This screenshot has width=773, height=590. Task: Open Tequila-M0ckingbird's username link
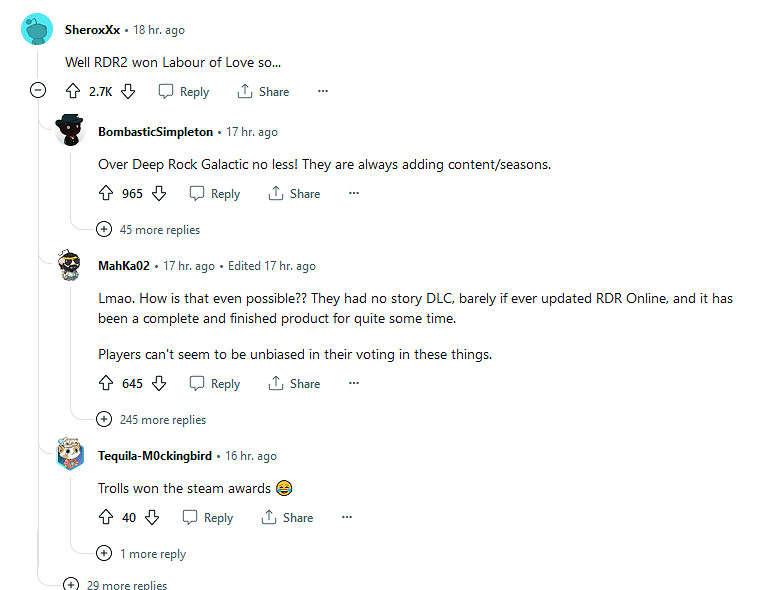click(155, 456)
